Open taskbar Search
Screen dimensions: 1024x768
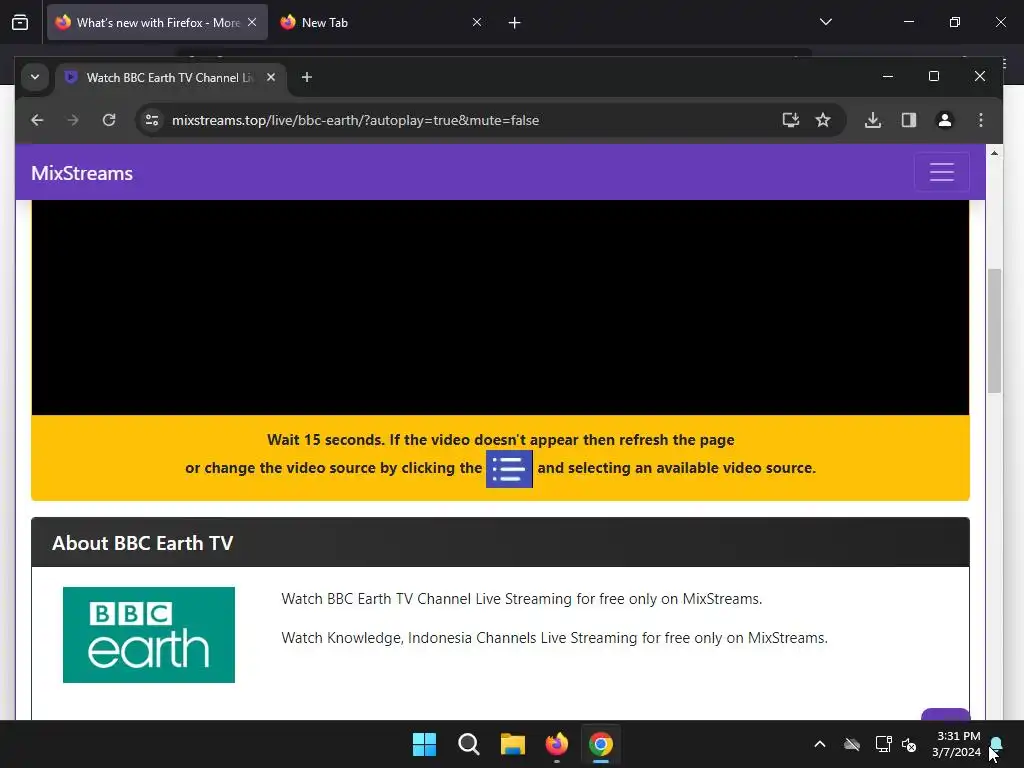click(469, 744)
